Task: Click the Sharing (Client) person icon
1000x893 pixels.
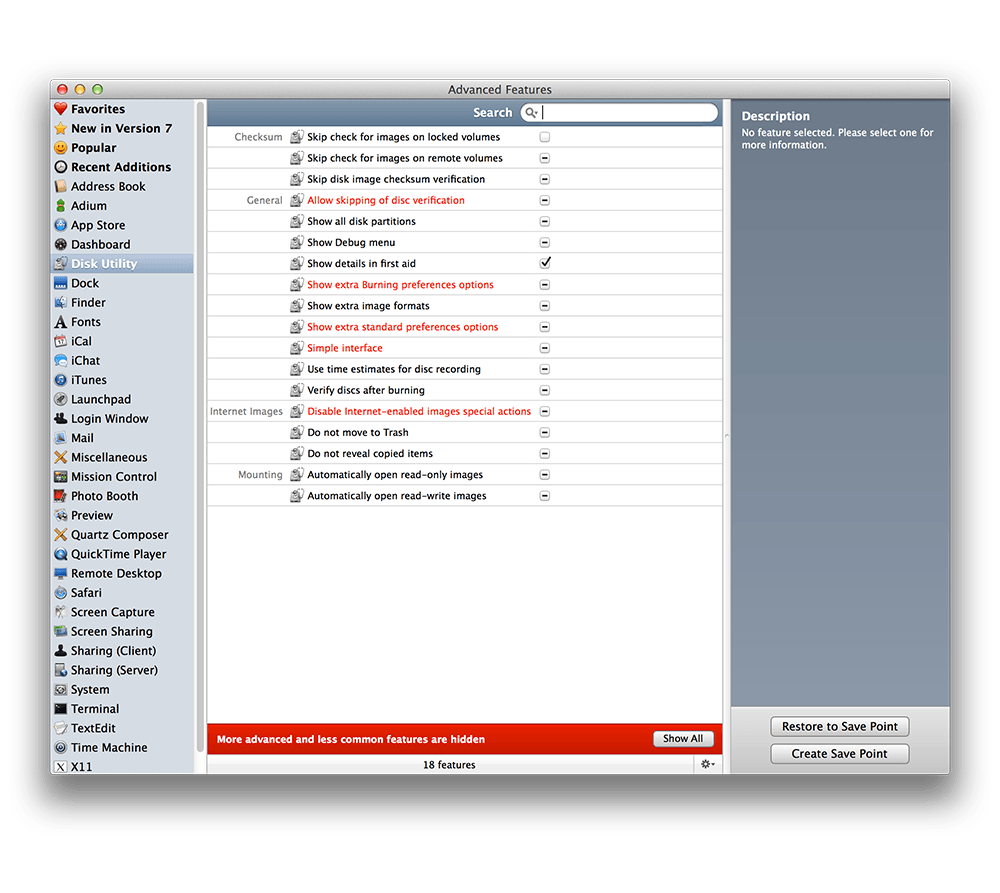Action: 61,651
